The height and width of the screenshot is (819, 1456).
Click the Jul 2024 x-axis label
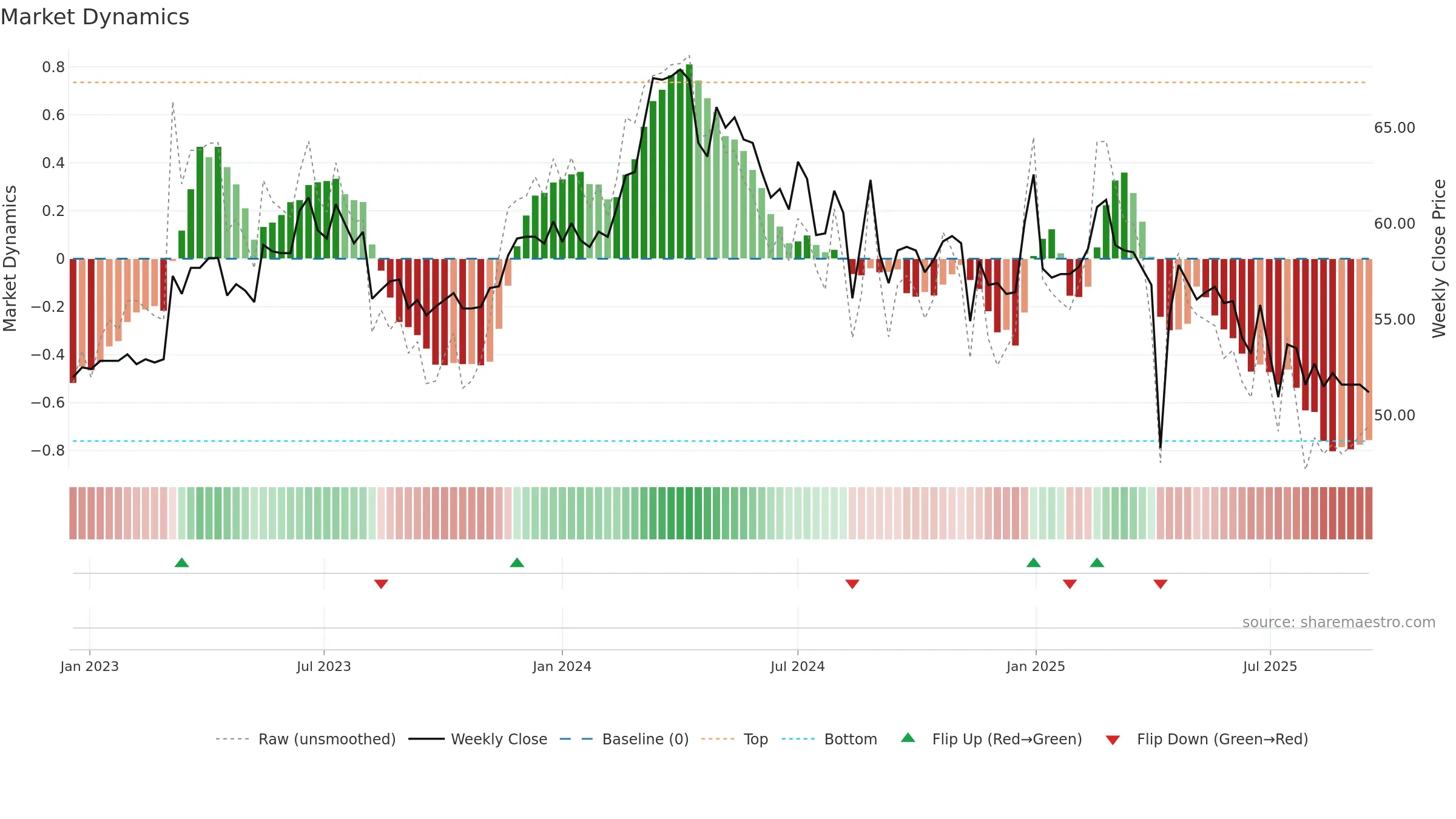tap(798, 666)
